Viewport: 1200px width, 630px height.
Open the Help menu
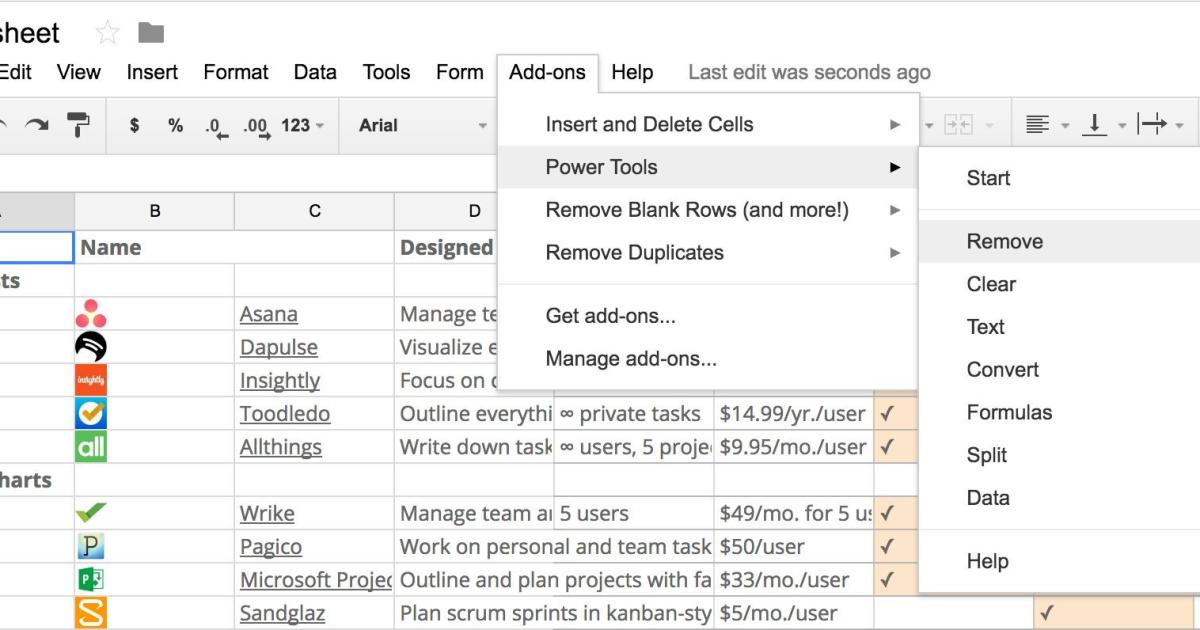pos(631,71)
